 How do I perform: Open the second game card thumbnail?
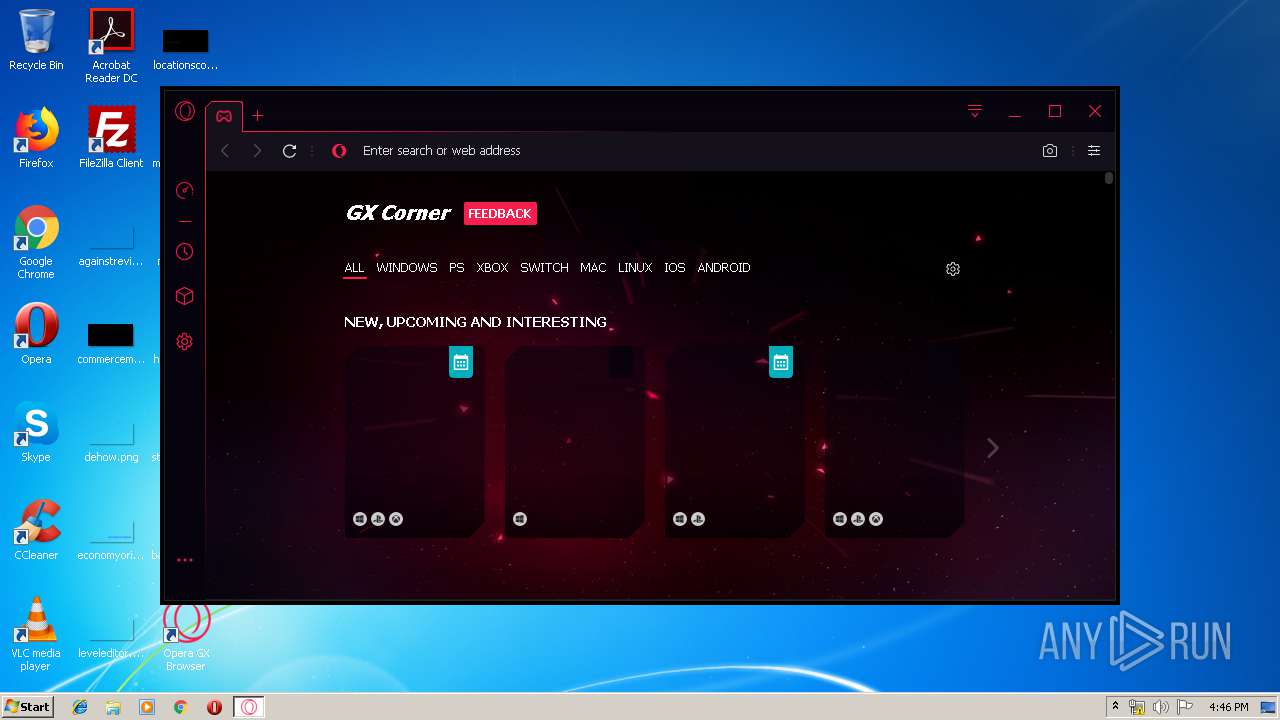pos(575,442)
